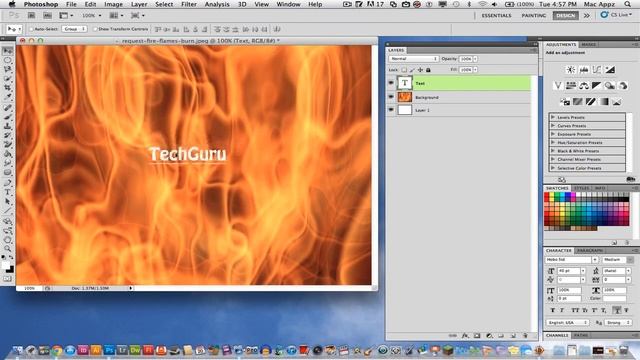Image resolution: width=640 pixels, height=360 pixels.
Task: Add a Selective Color adjustment
Action: click(617, 102)
